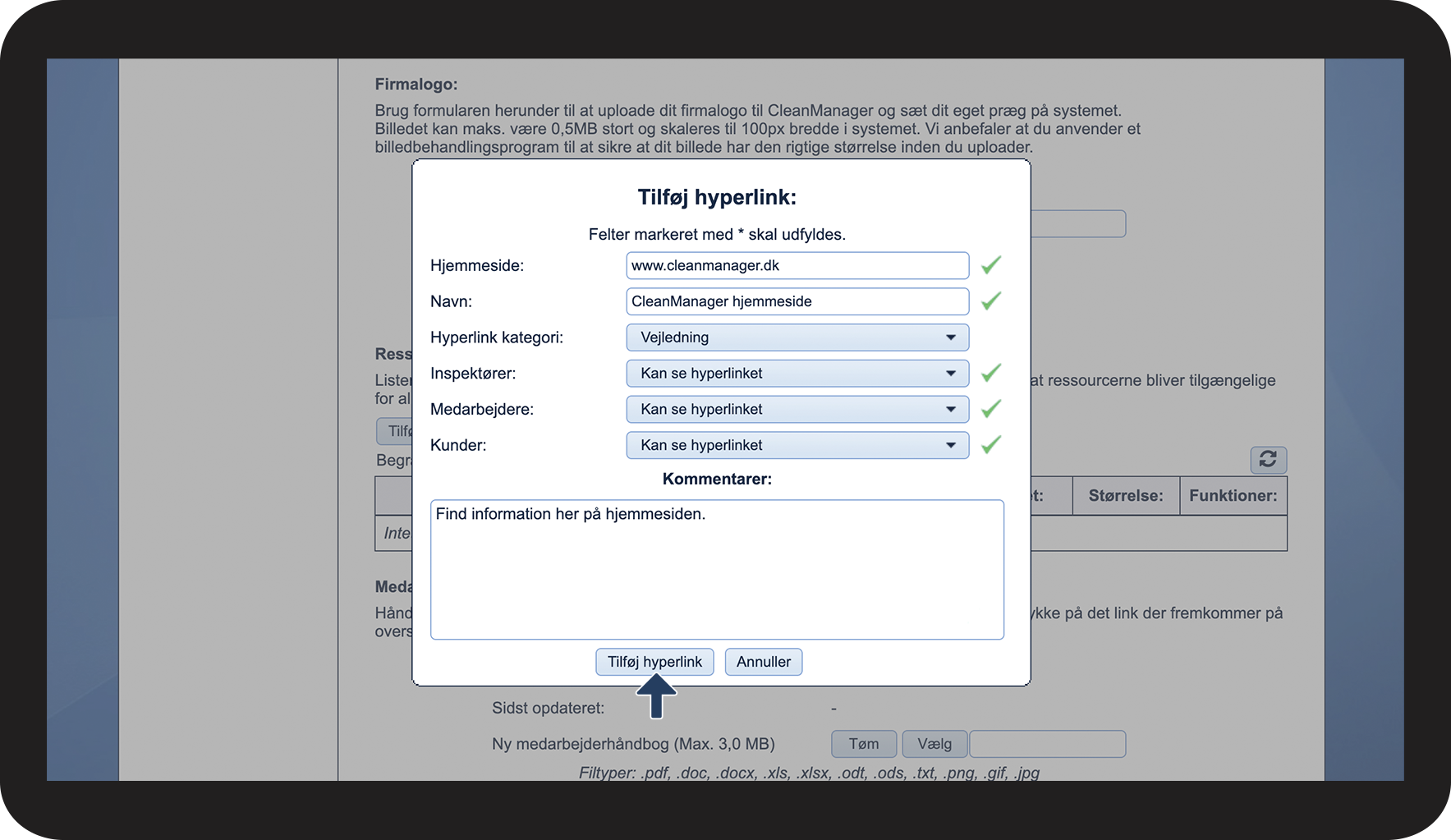Open the Medarbejdere visibility dropdown
The height and width of the screenshot is (840, 1451).
797,409
